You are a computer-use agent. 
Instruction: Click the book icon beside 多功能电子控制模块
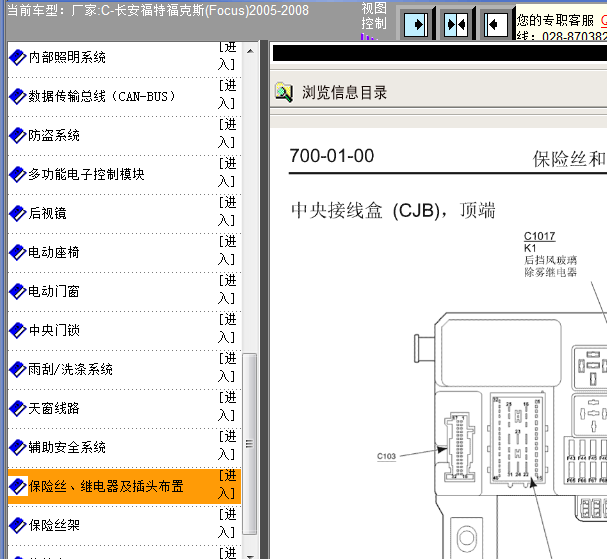[17, 175]
